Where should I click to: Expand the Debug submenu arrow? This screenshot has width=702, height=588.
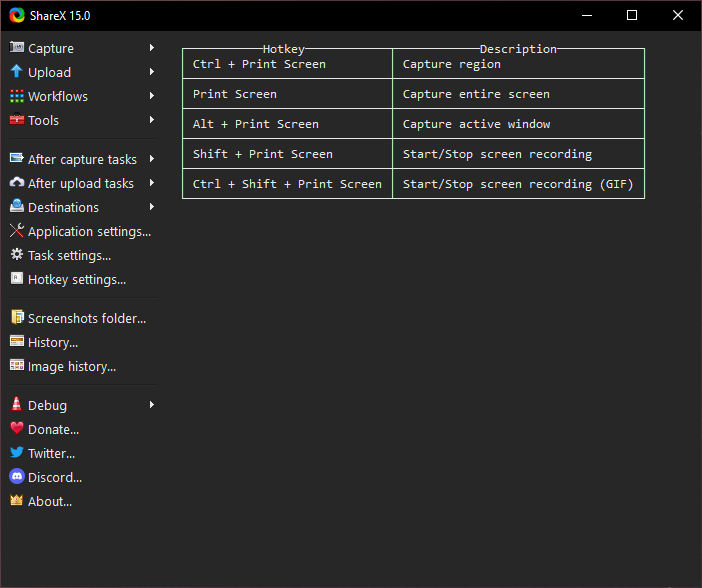pyautogui.click(x=151, y=405)
